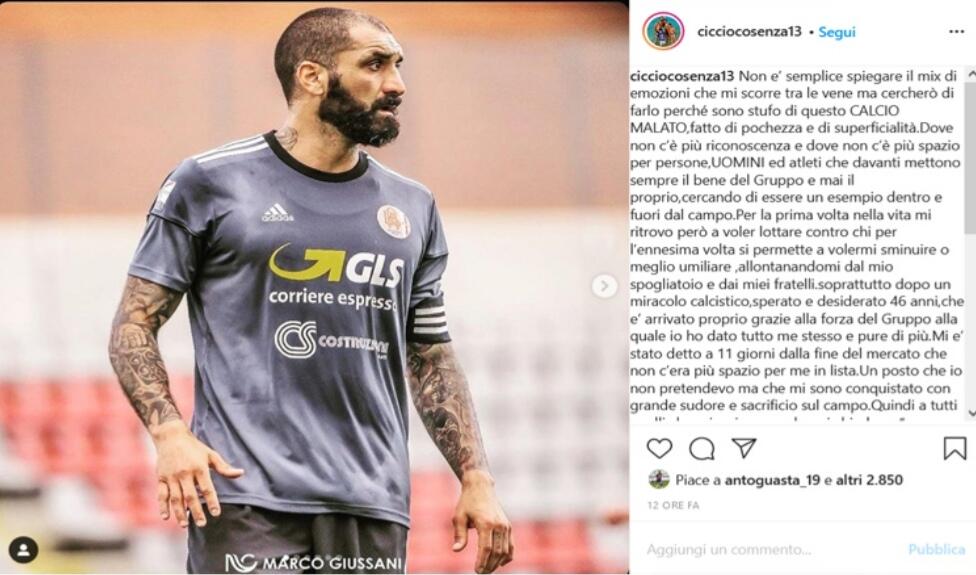The image size is (976, 575).
Task: View list of altri 2.850 likes
Action: click(x=869, y=480)
